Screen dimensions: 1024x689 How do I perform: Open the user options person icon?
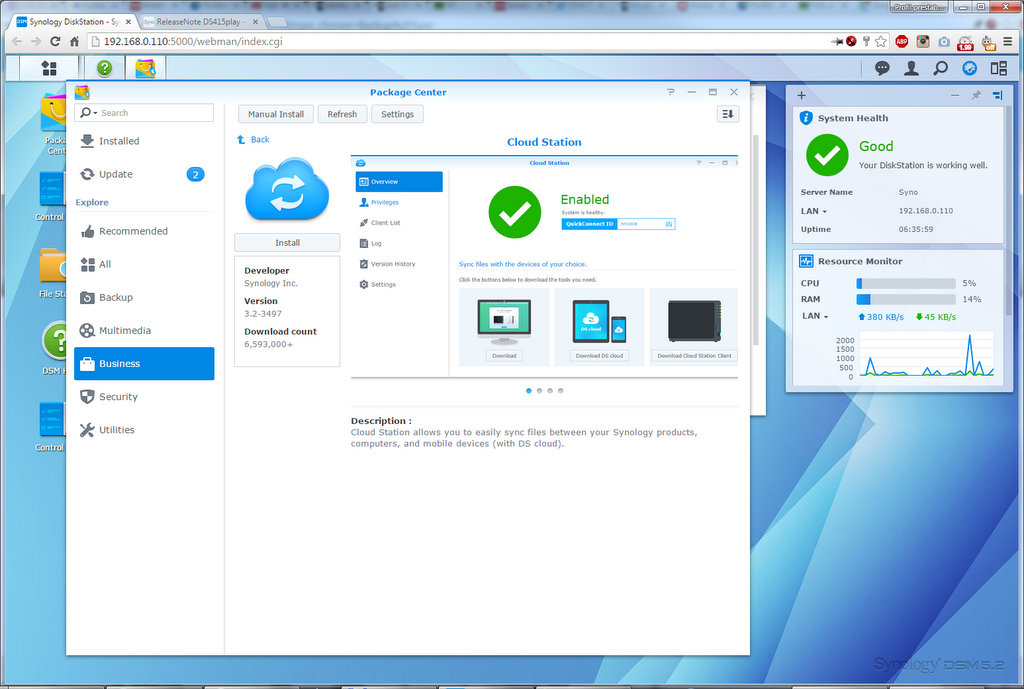[911, 68]
